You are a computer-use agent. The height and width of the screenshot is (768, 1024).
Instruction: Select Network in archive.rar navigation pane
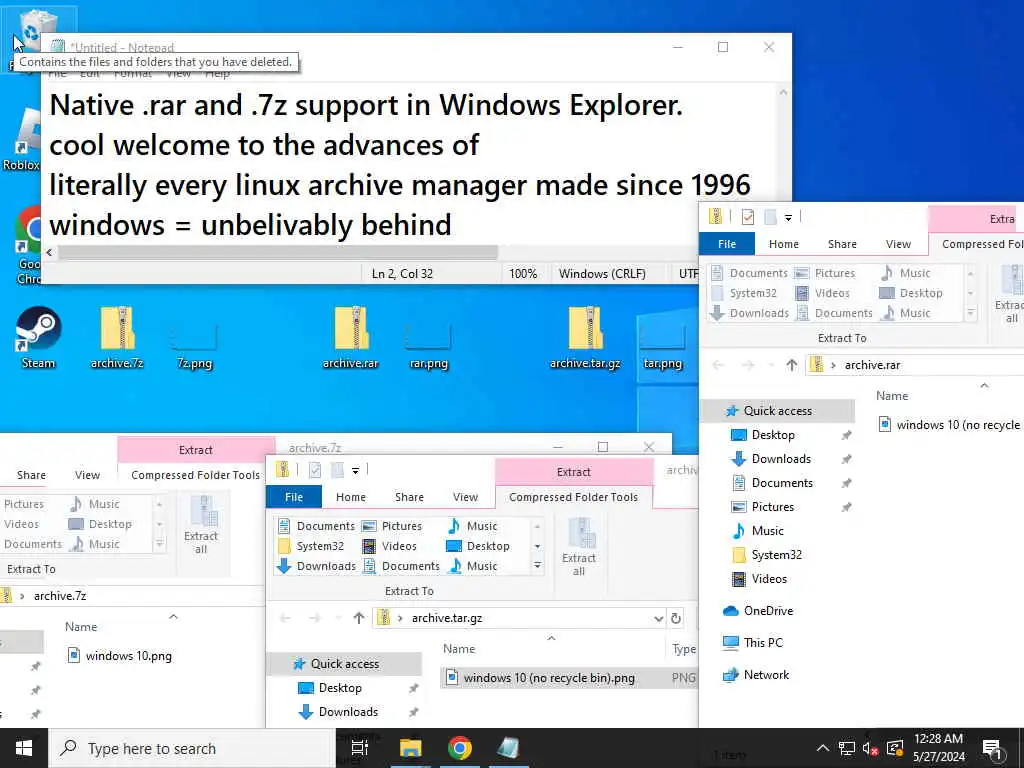pos(766,675)
